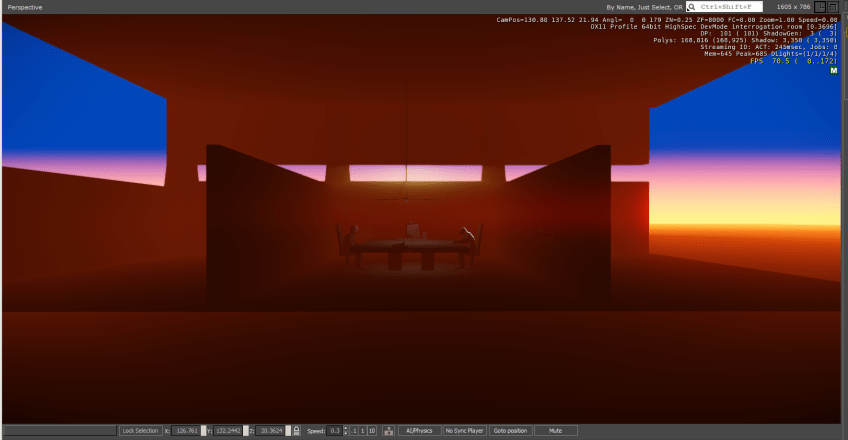Click the search magnifier icon in viewport header

pos(691,7)
